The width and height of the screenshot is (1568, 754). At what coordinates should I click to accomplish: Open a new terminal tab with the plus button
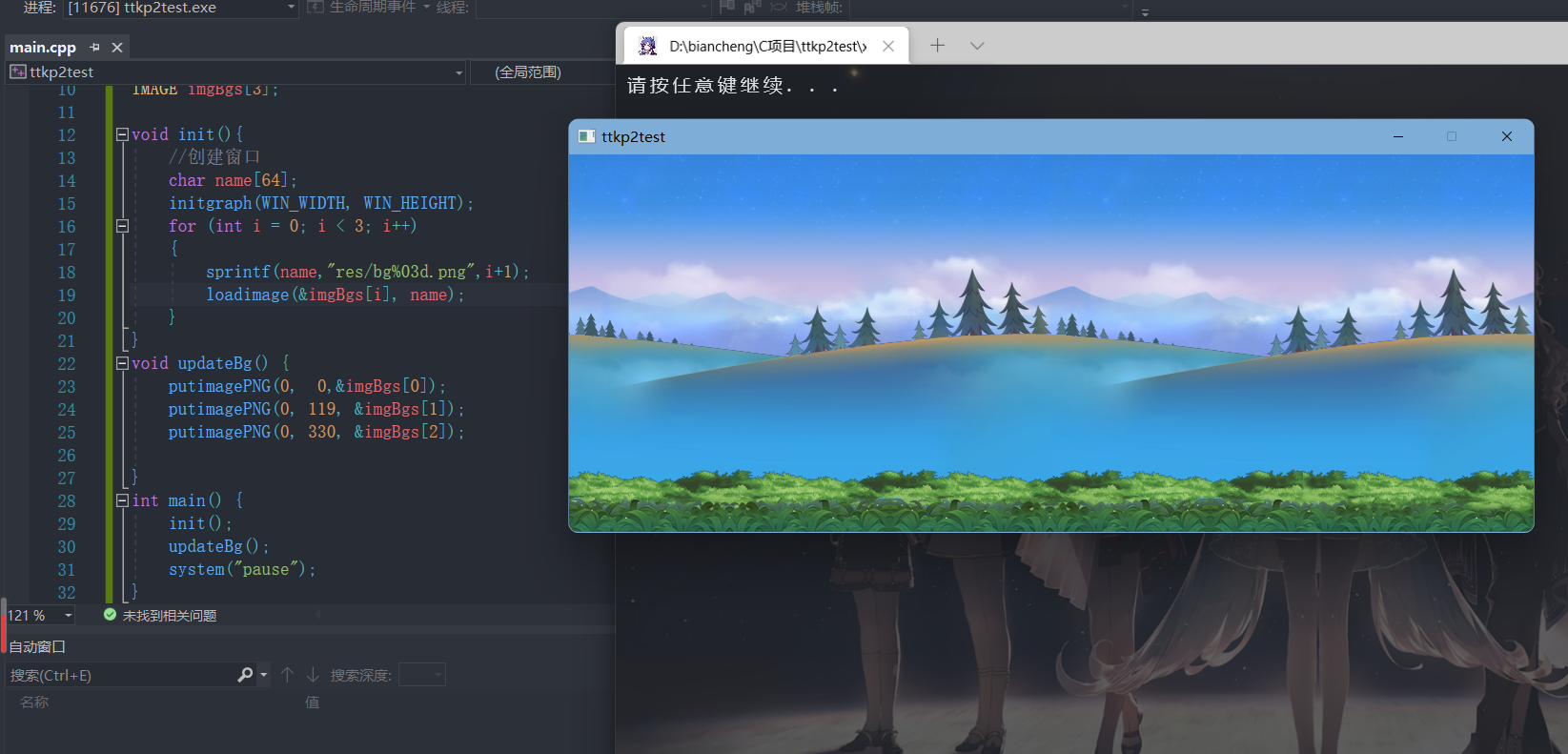coord(938,46)
